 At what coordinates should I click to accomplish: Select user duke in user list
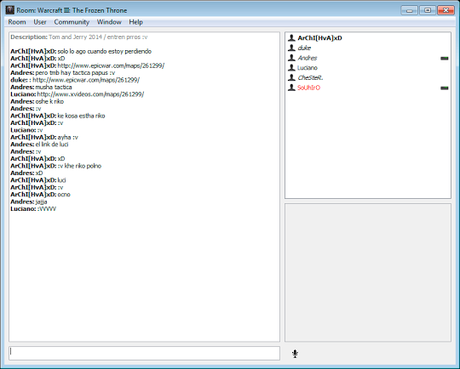pos(368,48)
